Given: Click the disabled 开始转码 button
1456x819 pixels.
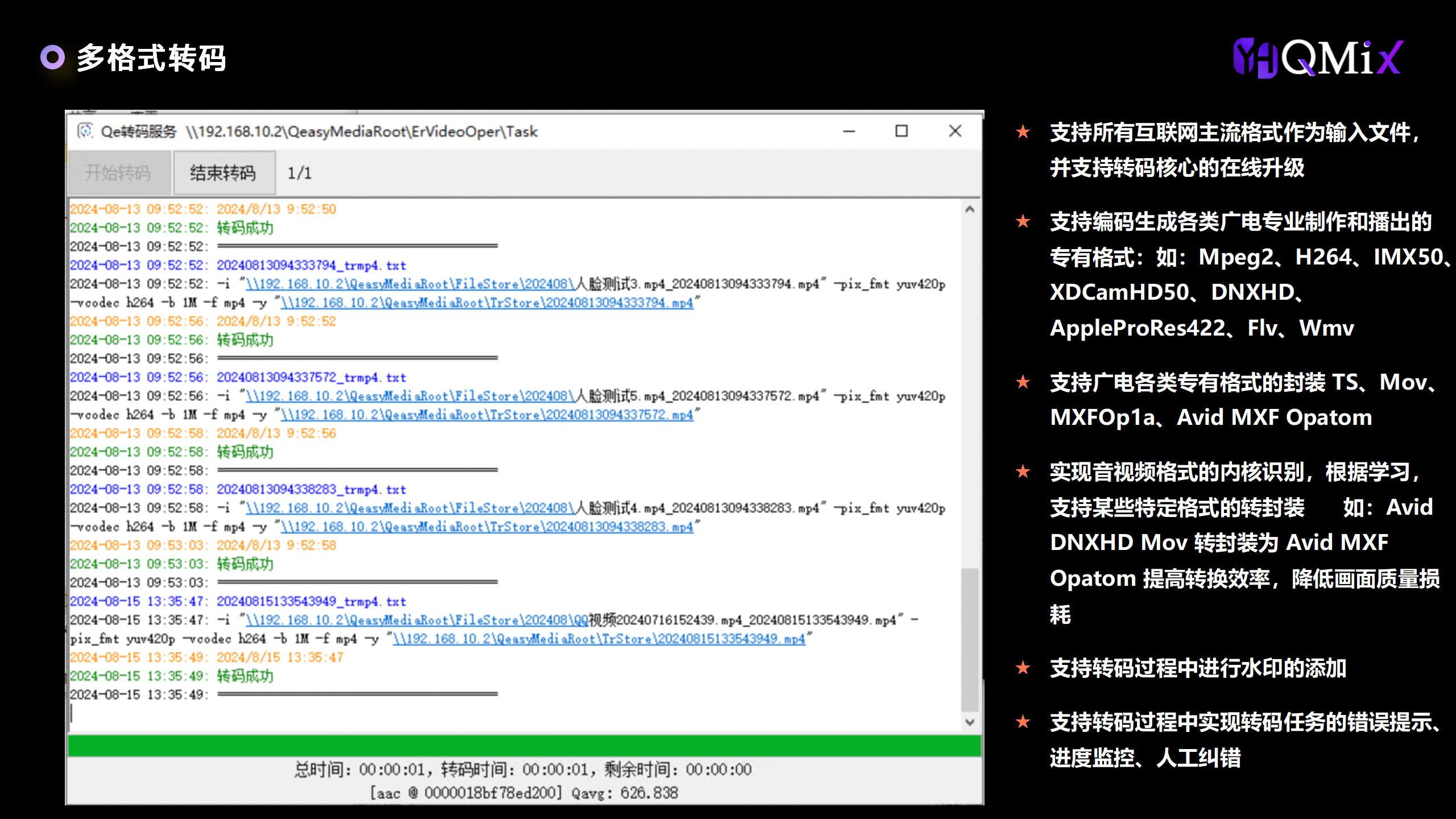Looking at the screenshot, I should click(118, 173).
